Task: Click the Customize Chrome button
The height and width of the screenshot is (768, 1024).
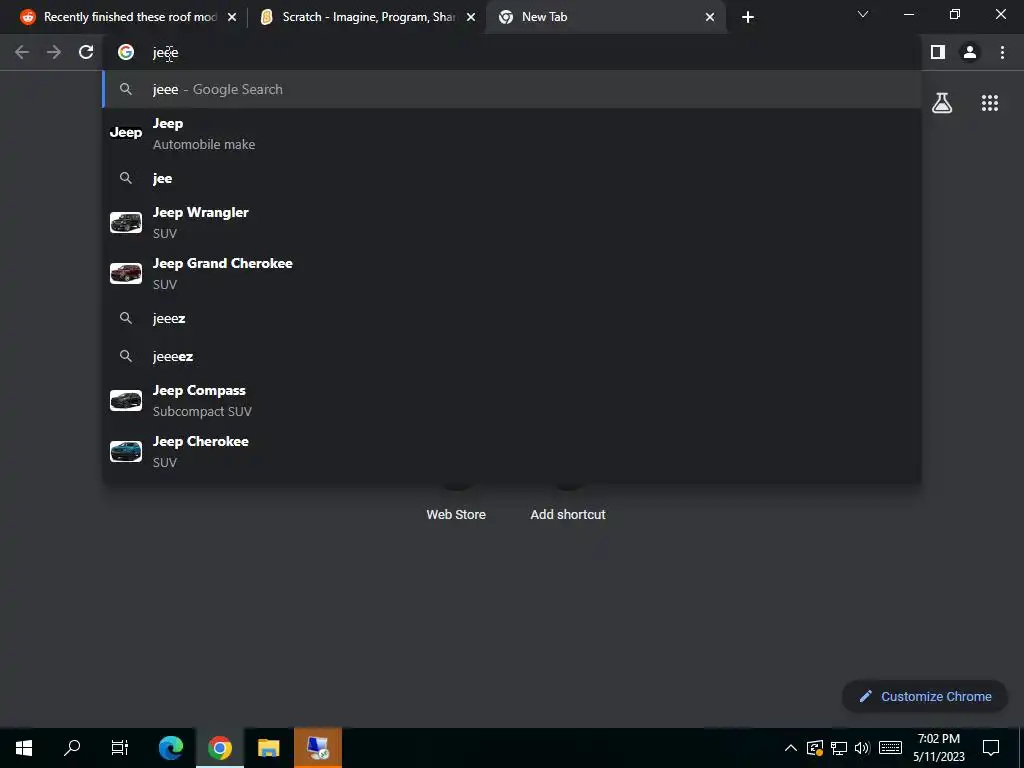Action: [925, 697]
